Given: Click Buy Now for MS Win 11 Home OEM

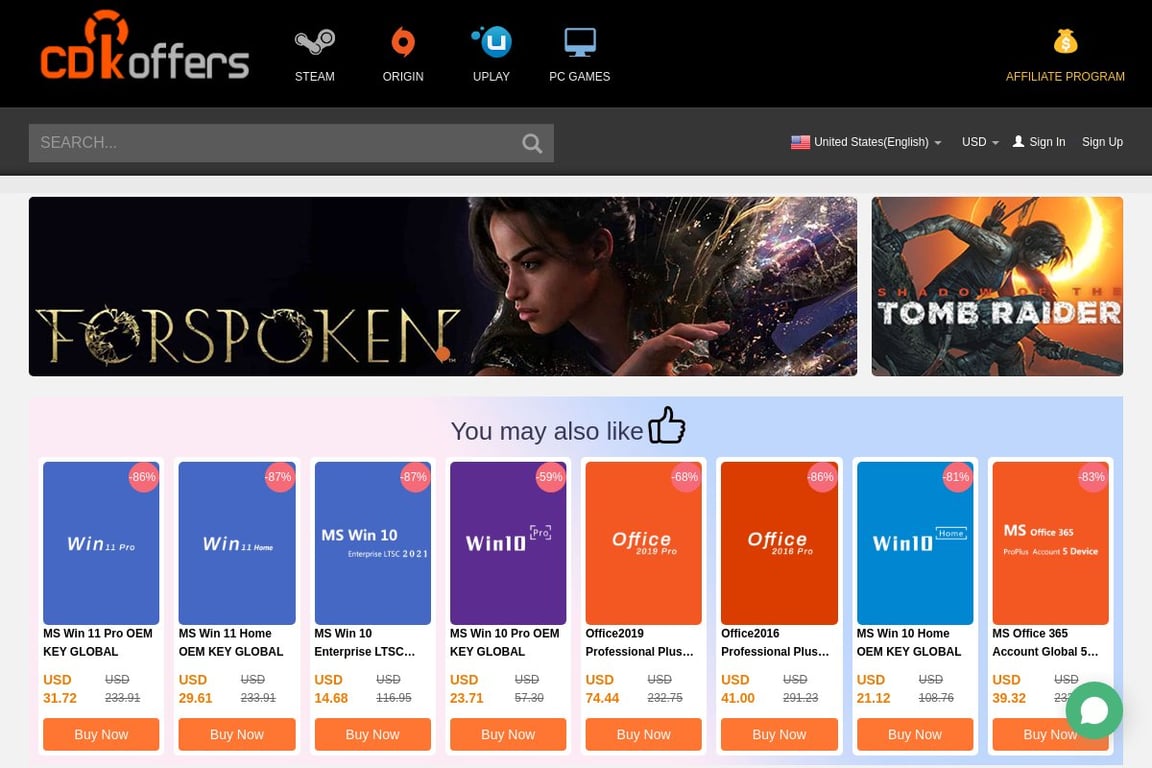Looking at the screenshot, I should [x=237, y=734].
